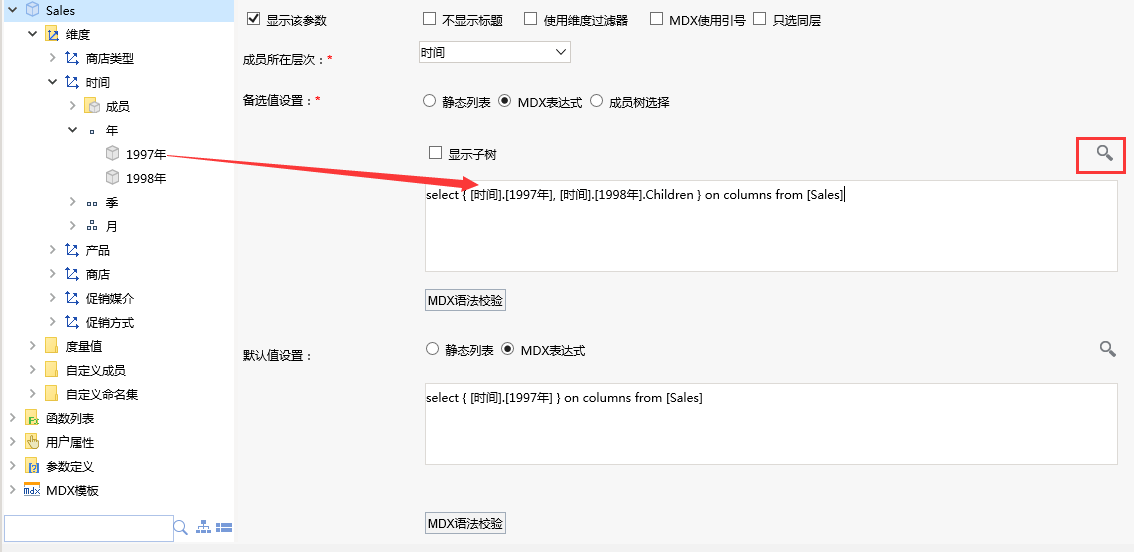Expand the 商店类型 dimension
Image resolution: width=1134 pixels, height=552 pixels.
click(x=53, y=58)
